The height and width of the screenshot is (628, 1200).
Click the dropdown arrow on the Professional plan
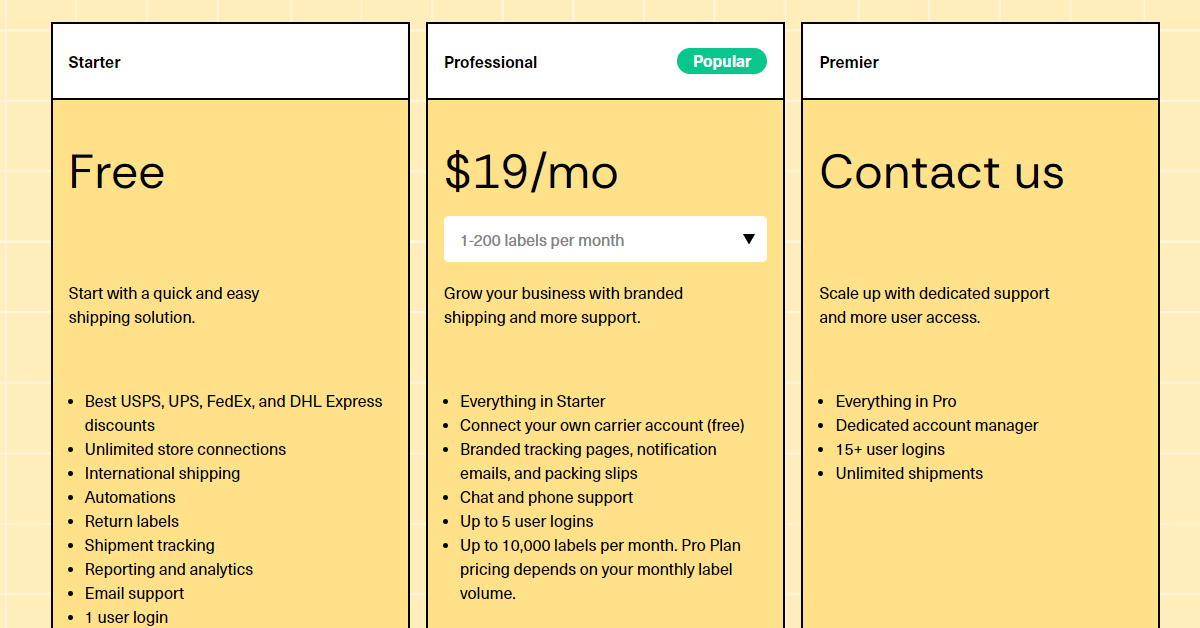(748, 239)
